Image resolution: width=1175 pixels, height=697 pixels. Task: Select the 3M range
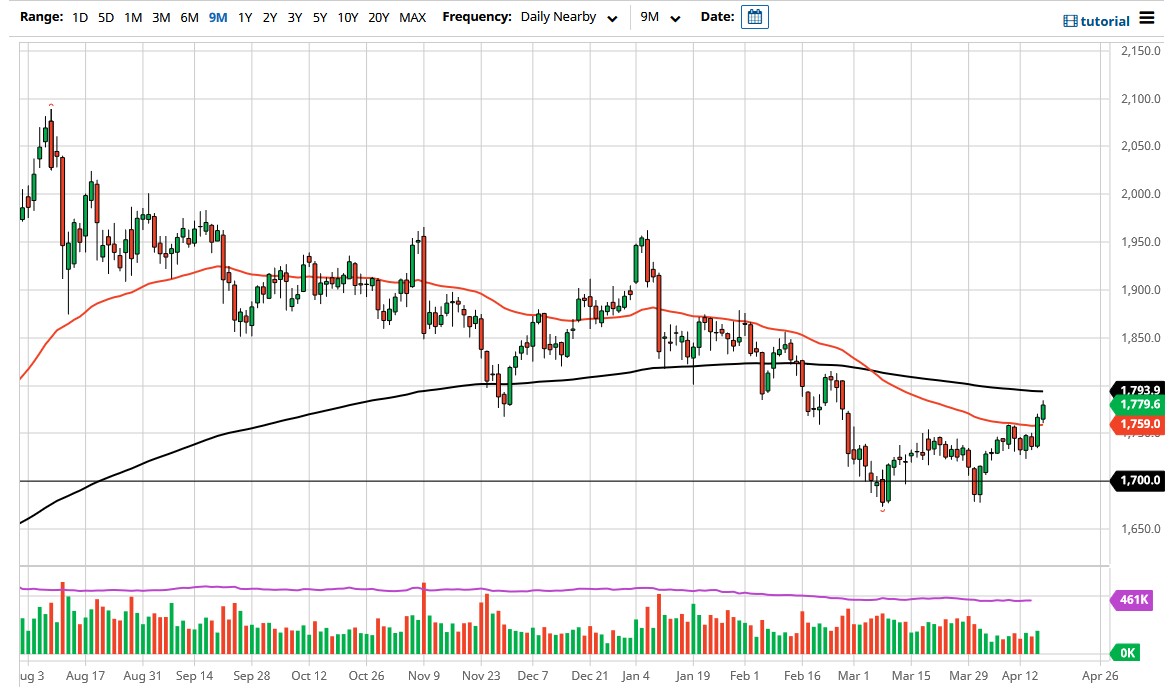click(161, 17)
